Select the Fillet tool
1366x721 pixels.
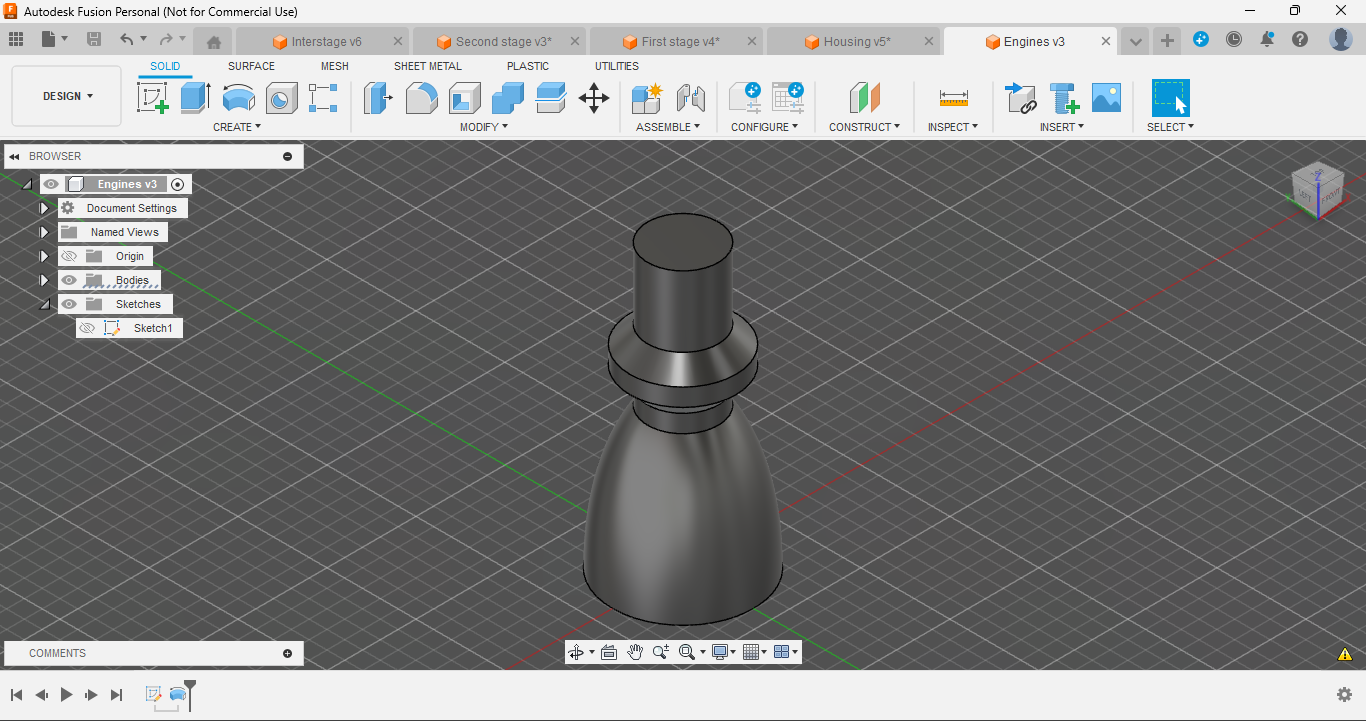[421, 98]
